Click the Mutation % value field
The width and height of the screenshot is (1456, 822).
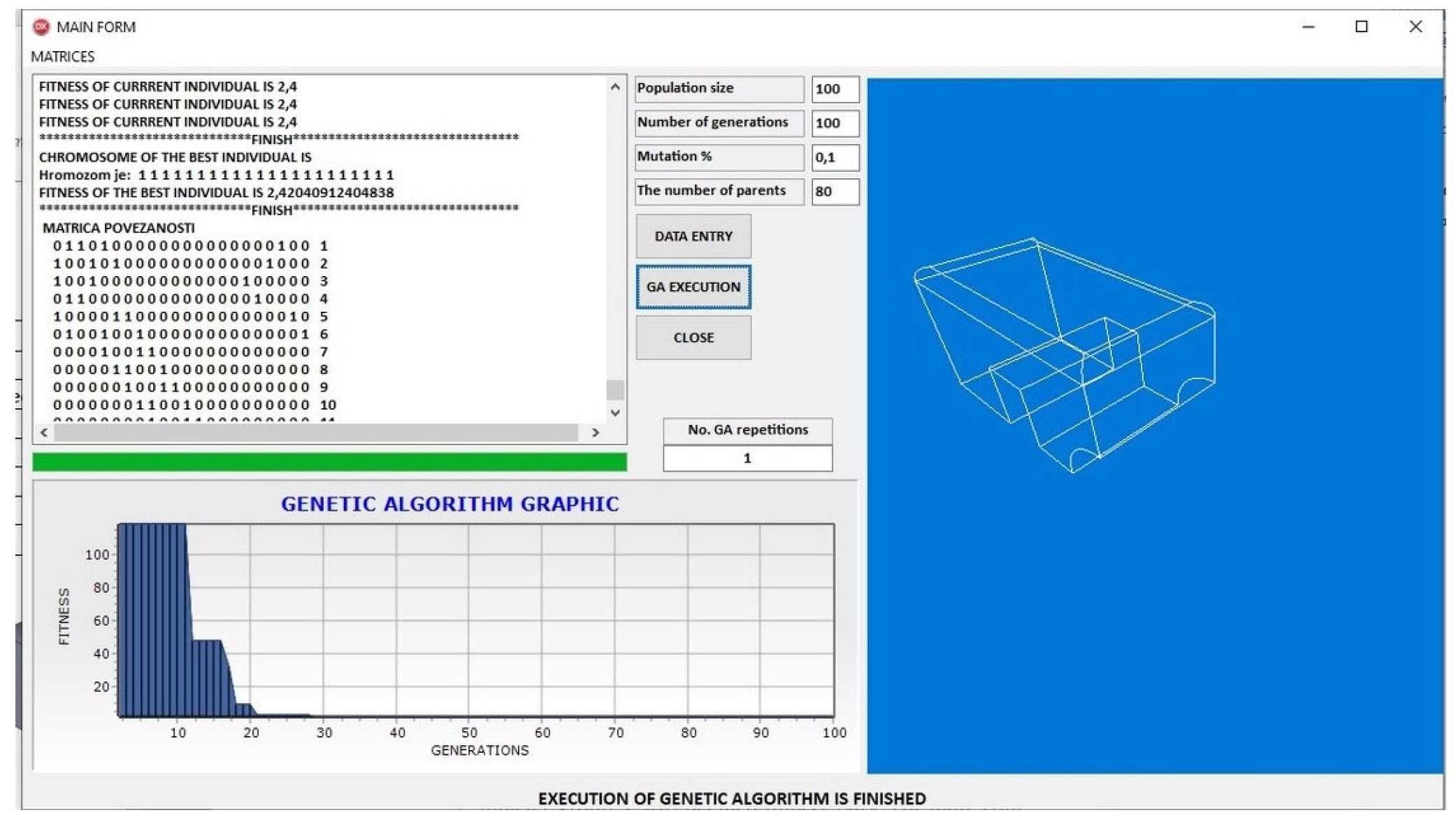[x=835, y=157]
